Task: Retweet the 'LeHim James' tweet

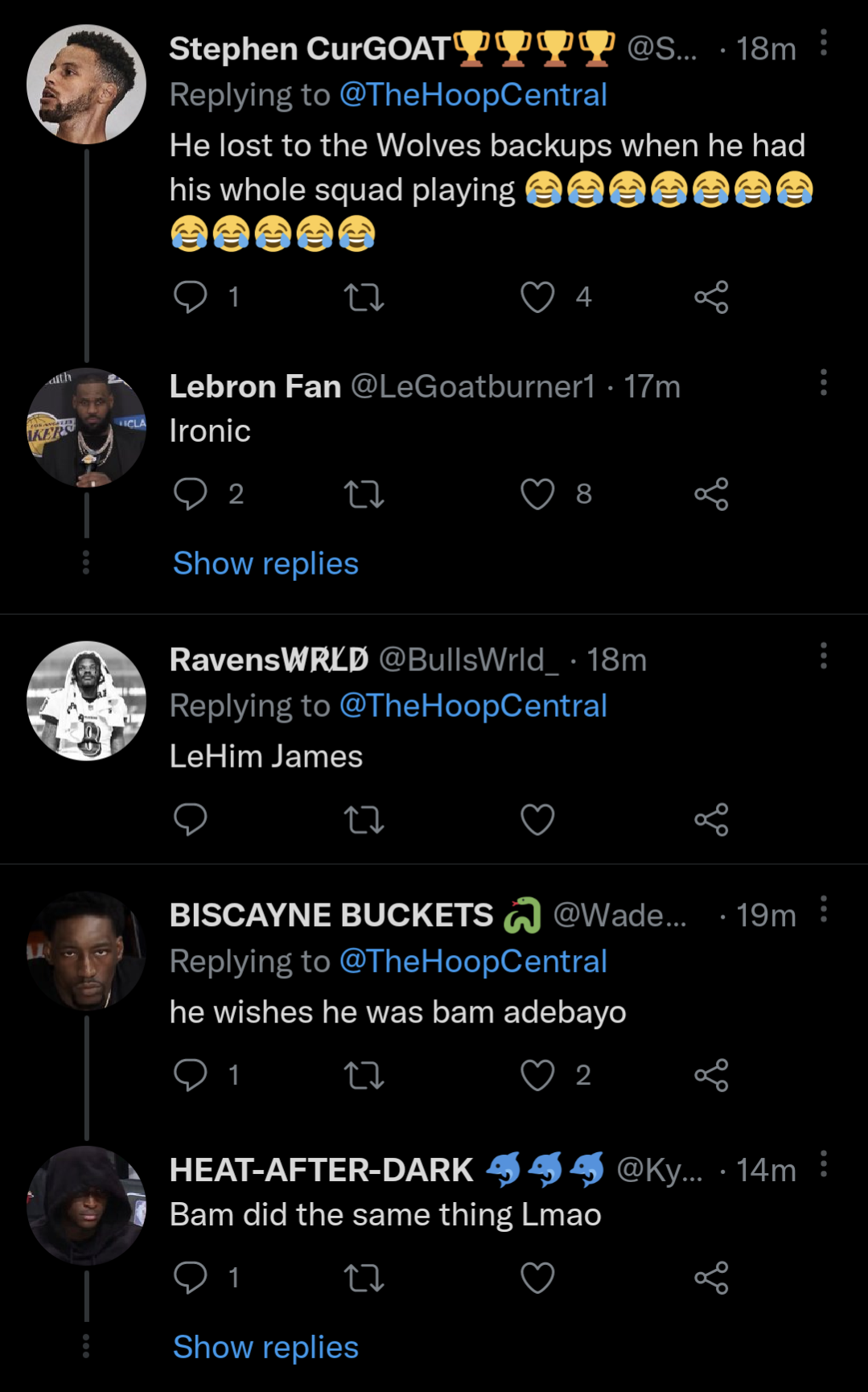Action: click(365, 820)
